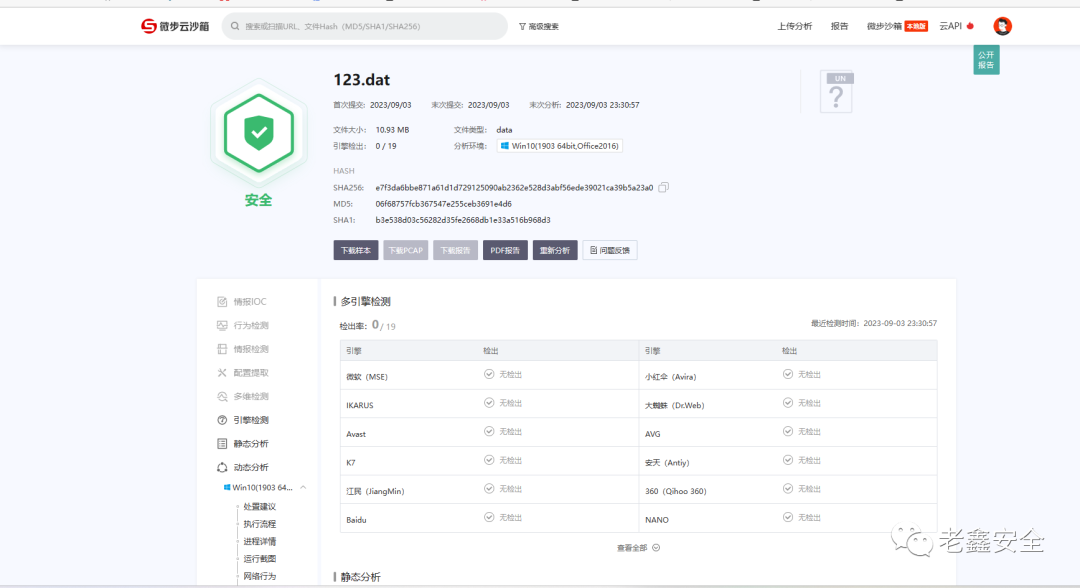Open 执行流程 tree item
The image size is (1080, 588).
tap(260, 524)
